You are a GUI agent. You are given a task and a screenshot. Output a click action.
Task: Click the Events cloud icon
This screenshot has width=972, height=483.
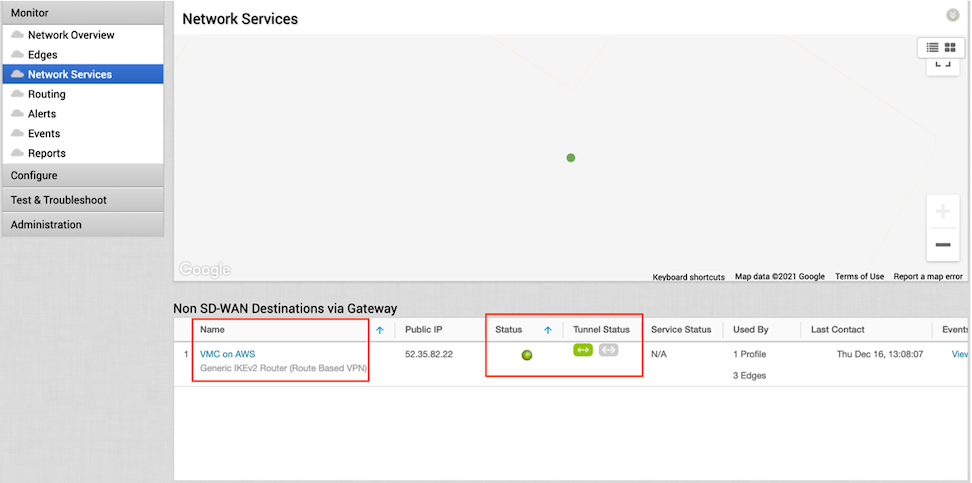(17, 133)
